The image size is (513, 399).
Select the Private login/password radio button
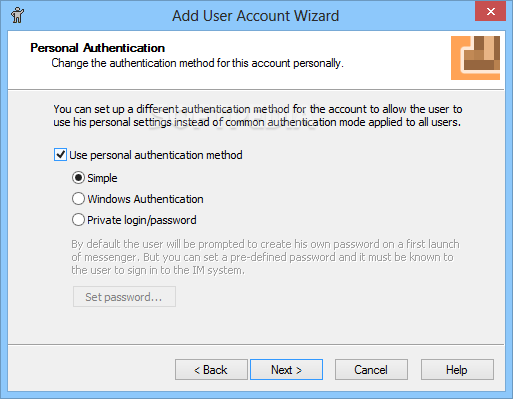pyautogui.click(x=78, y=220)
